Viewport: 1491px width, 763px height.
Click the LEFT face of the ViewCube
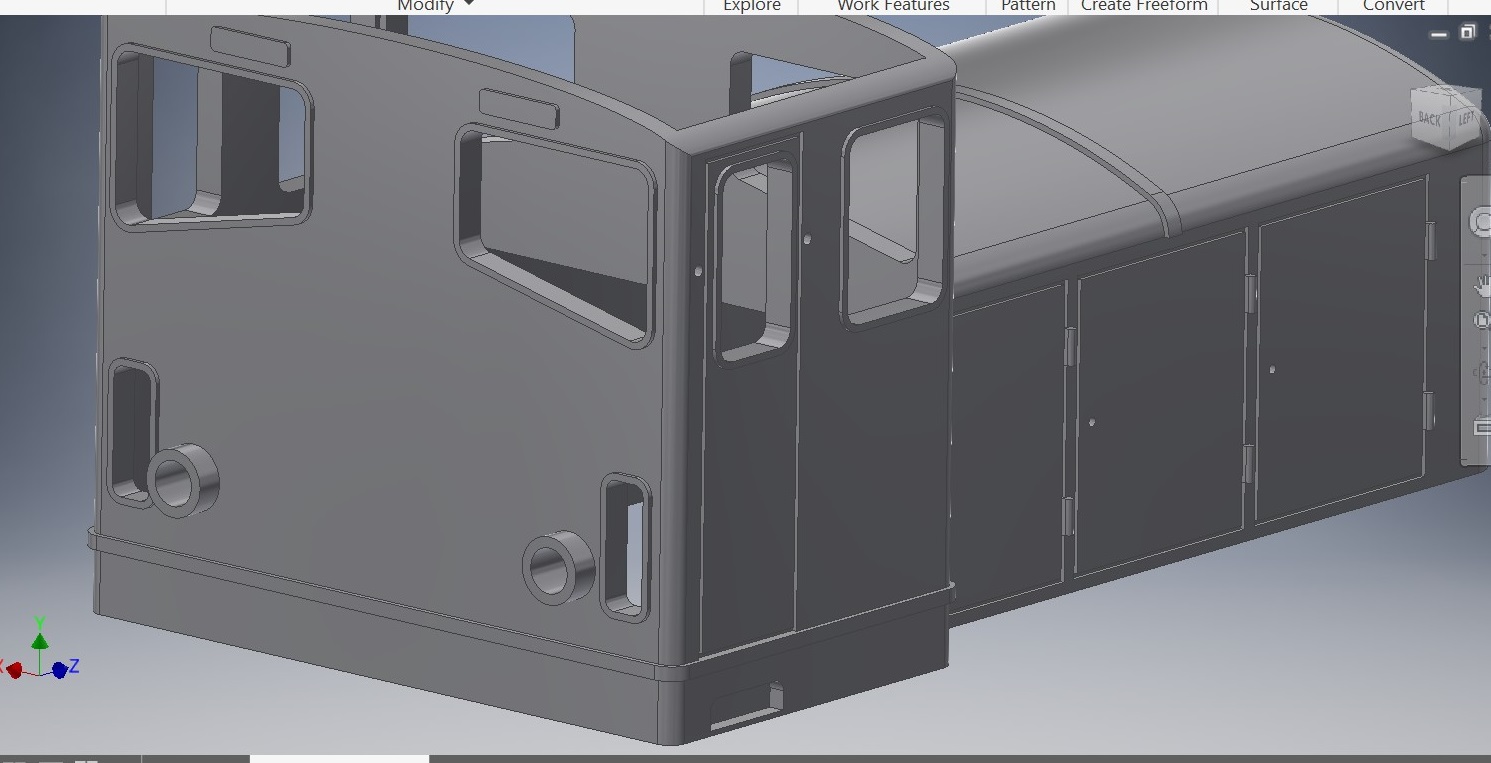(x=1468, y=118)
